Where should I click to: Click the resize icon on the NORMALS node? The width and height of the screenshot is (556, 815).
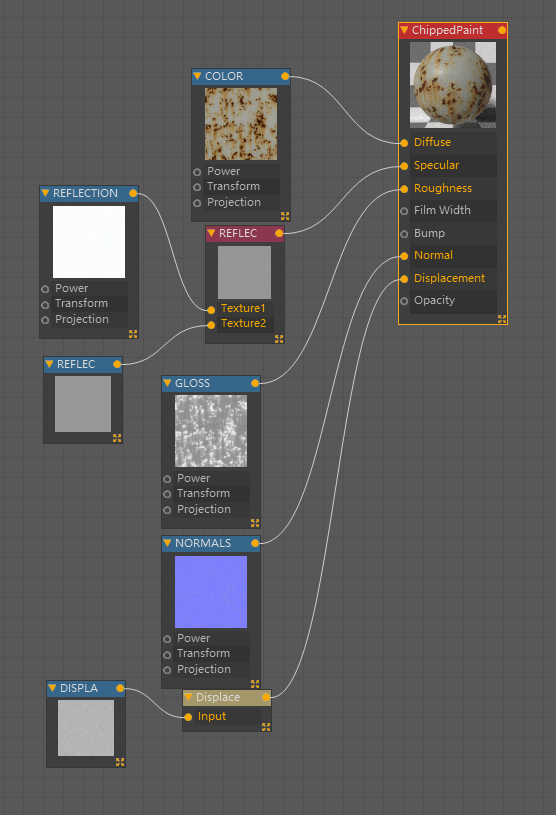point(255,683)
